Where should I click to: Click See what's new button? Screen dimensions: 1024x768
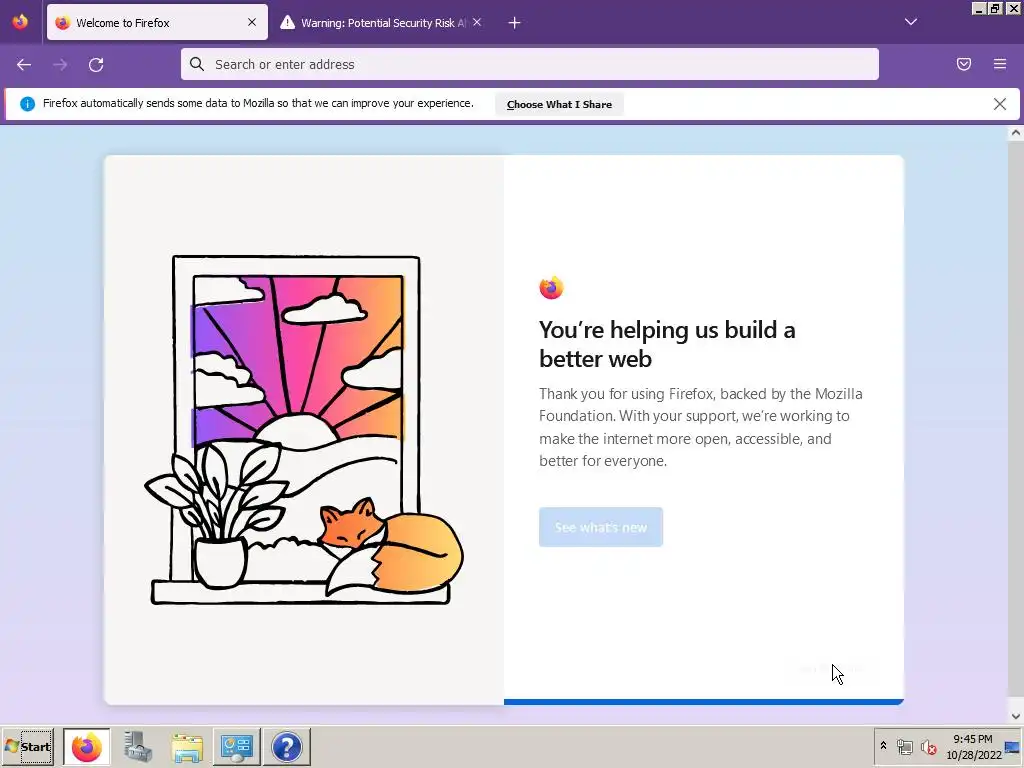[601, 527]
